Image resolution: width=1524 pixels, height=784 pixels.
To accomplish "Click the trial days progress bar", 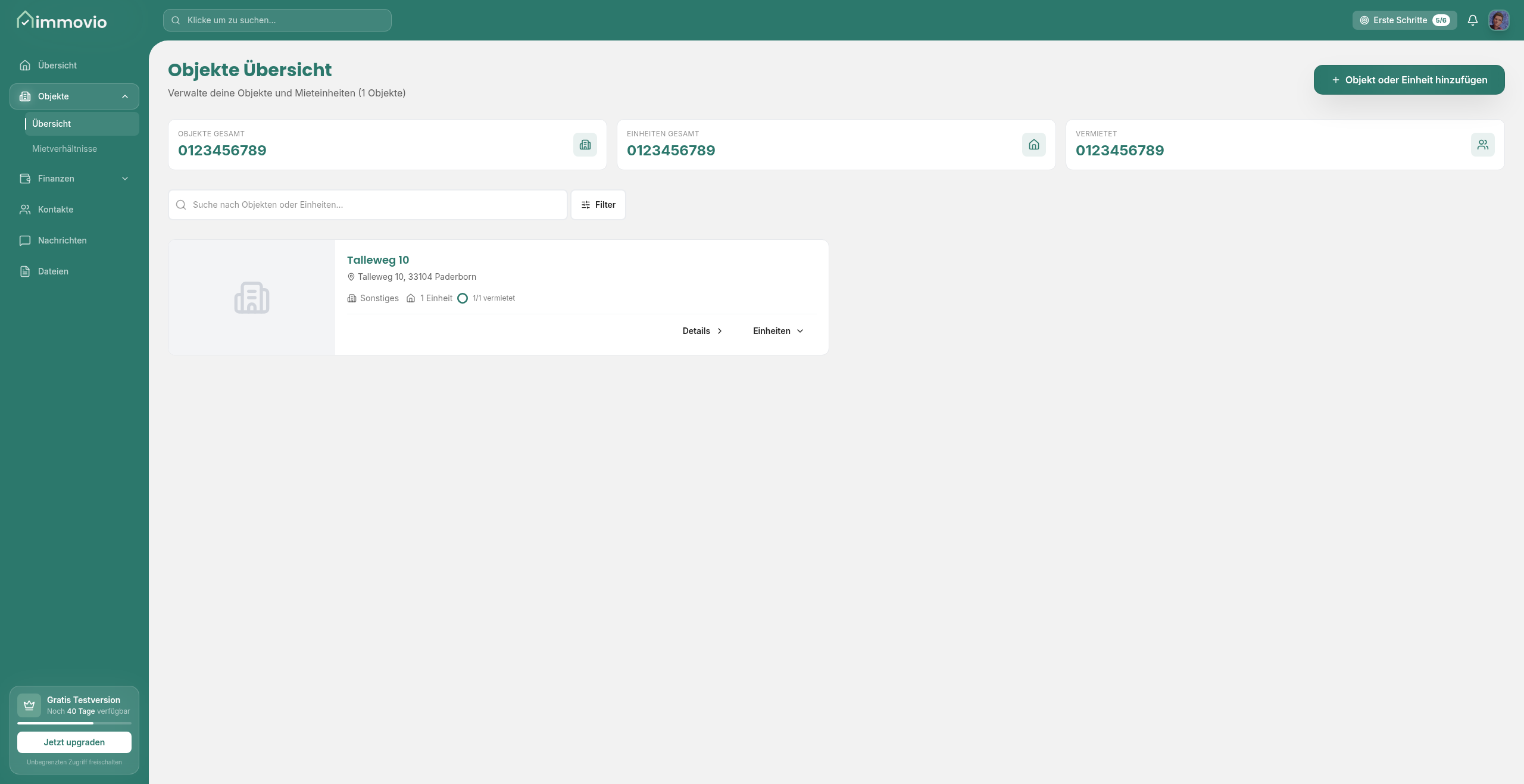I will coord(74,723).
